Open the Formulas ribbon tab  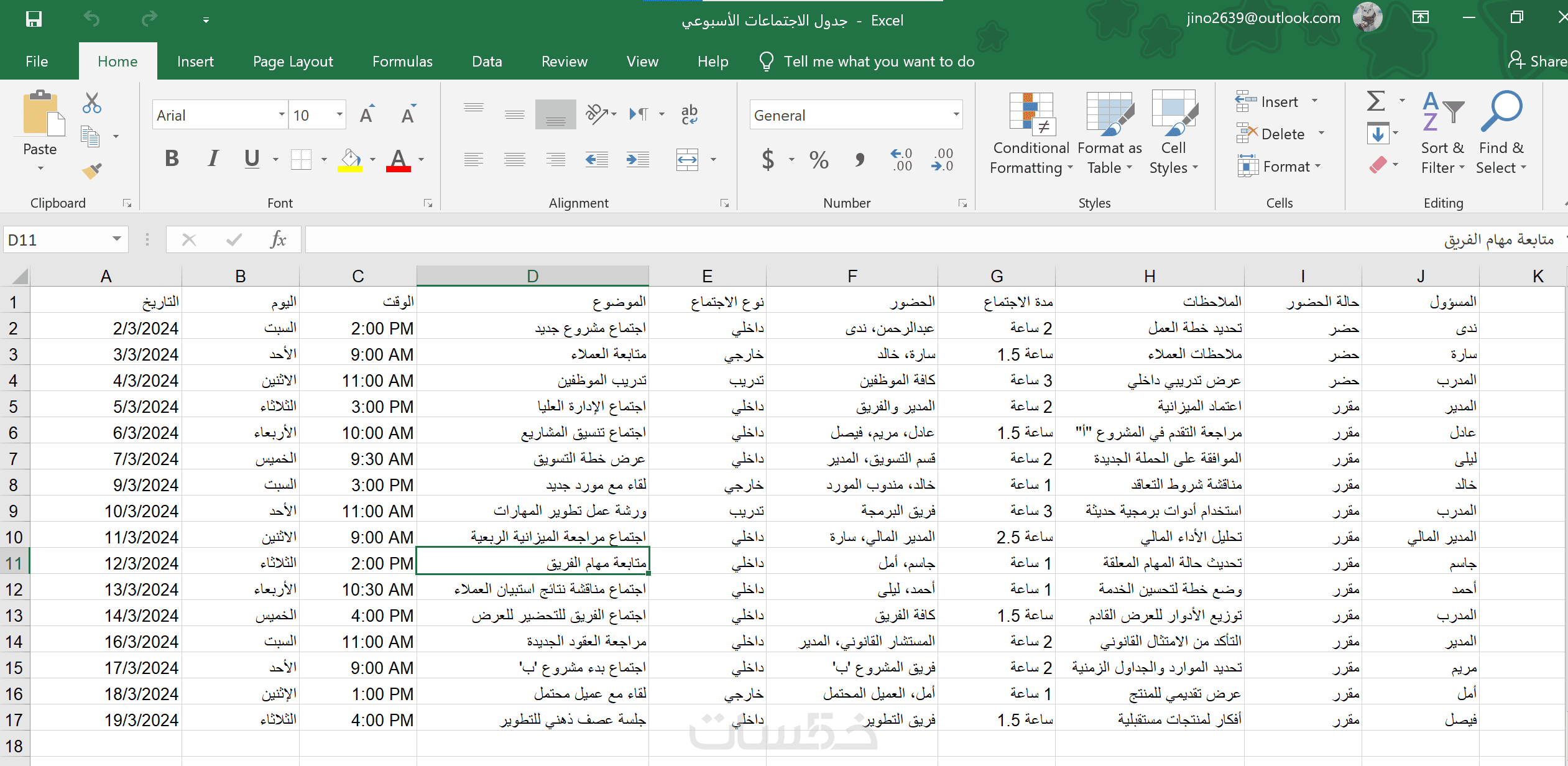coord(402,62)
